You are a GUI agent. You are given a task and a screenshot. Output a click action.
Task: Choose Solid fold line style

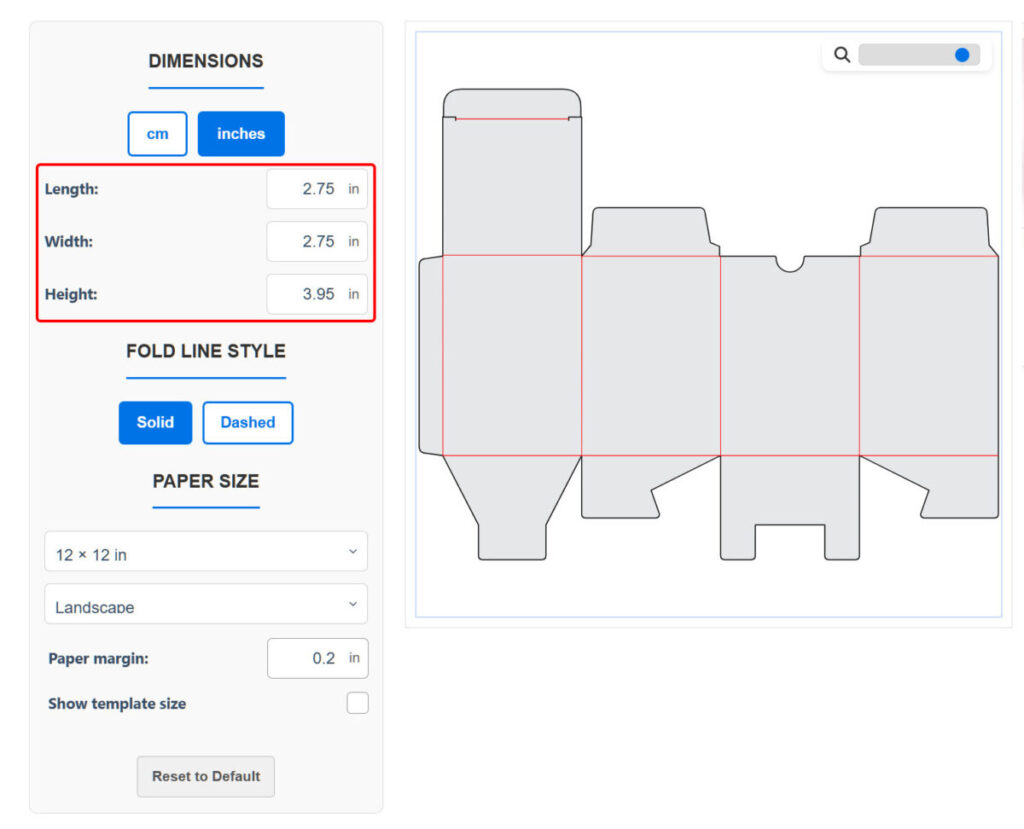point(155,422)
